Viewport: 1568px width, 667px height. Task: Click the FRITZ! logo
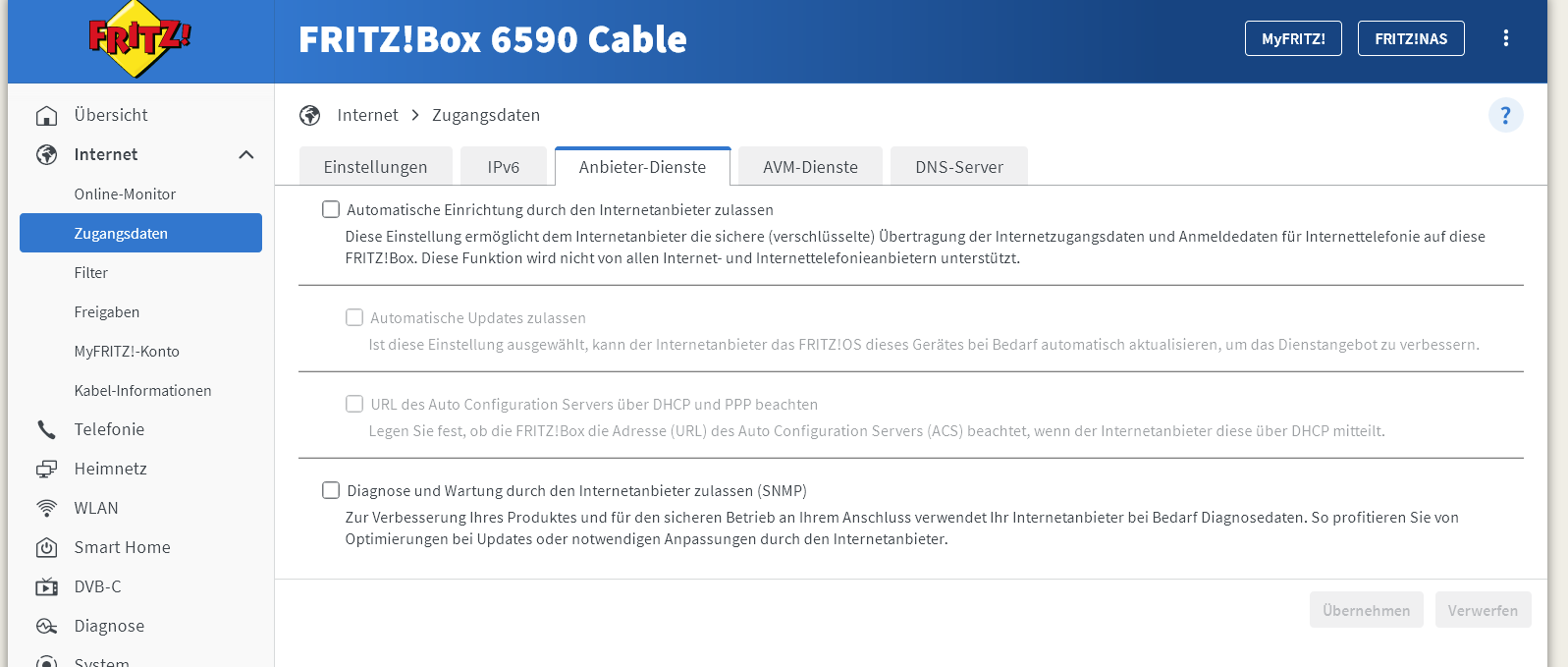tap(140, 39)
